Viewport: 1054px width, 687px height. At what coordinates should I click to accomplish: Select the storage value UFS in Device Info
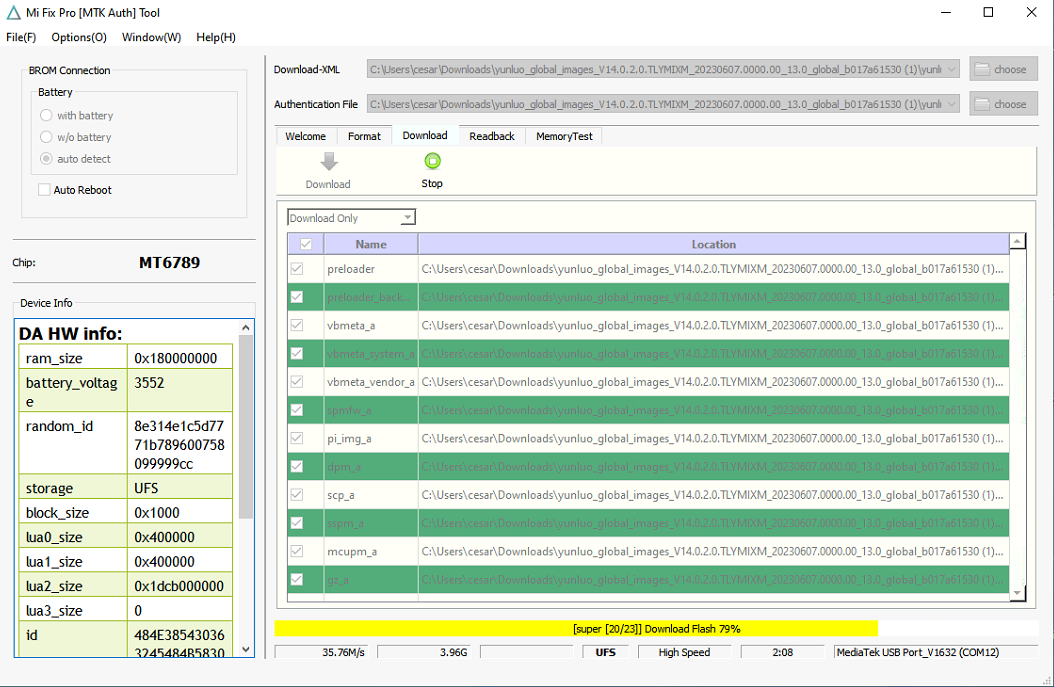pos(146,488)
